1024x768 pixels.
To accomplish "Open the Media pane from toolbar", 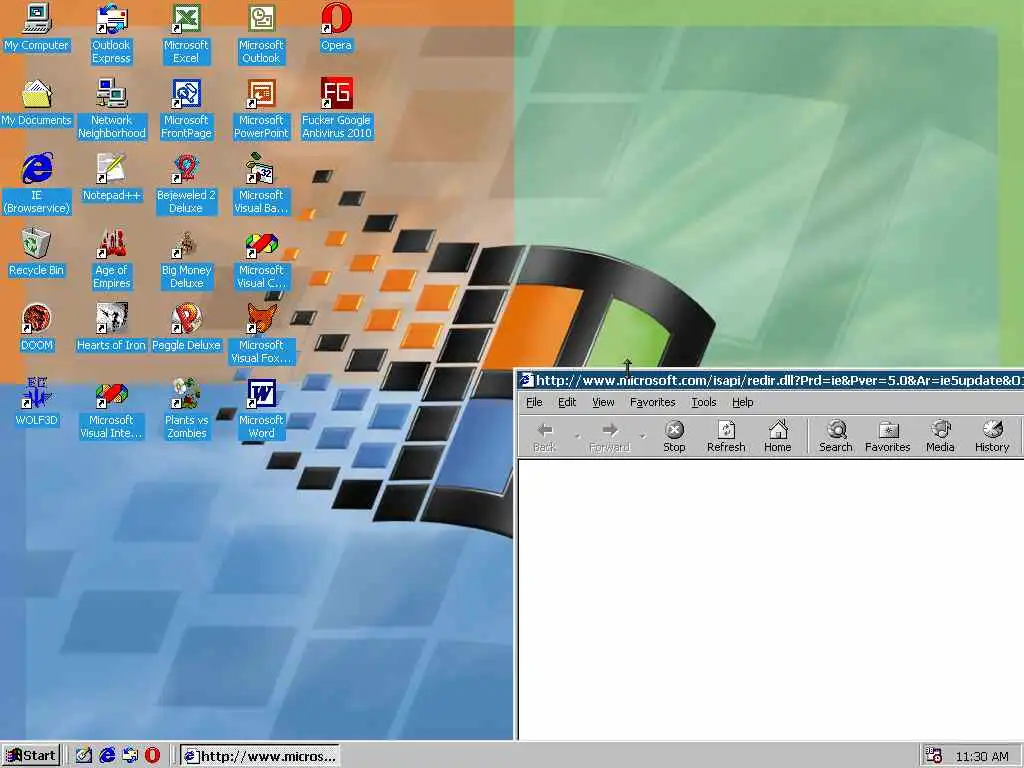I will tap(940, 436).
